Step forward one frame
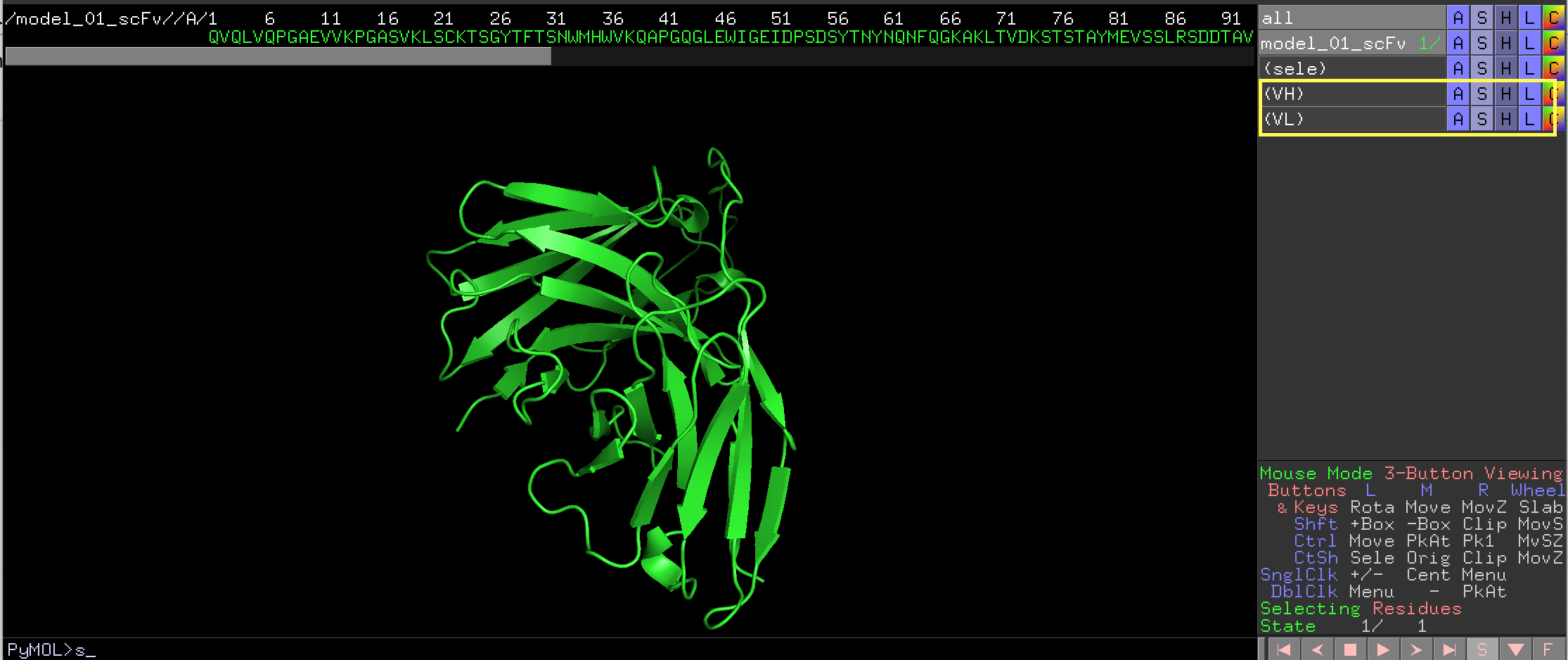 (x=1416, y=649)
